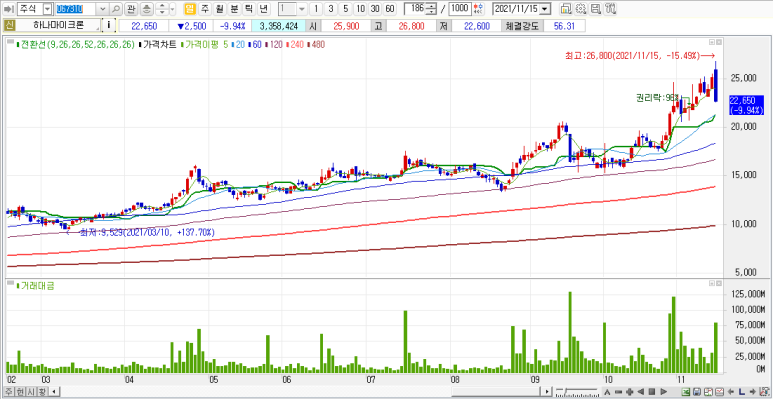Select the 월 monthly period toggle

pyautogui.click(x=219, y=9)
